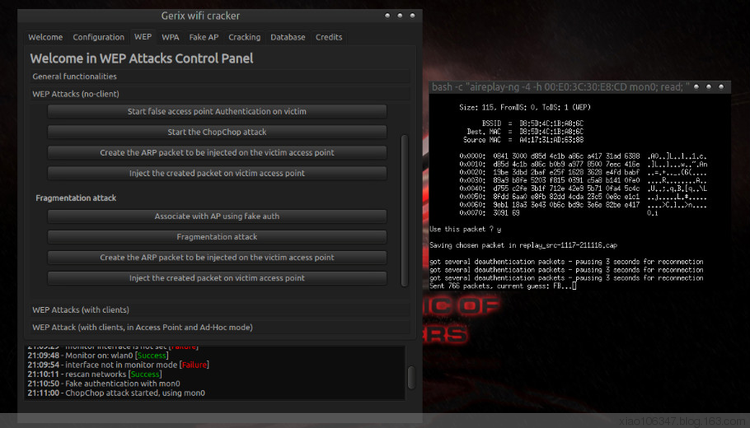The height and width of the screenshot is (428, 750).
Task: Launch the Fragmentation attack button
Action: click(217, 237)
